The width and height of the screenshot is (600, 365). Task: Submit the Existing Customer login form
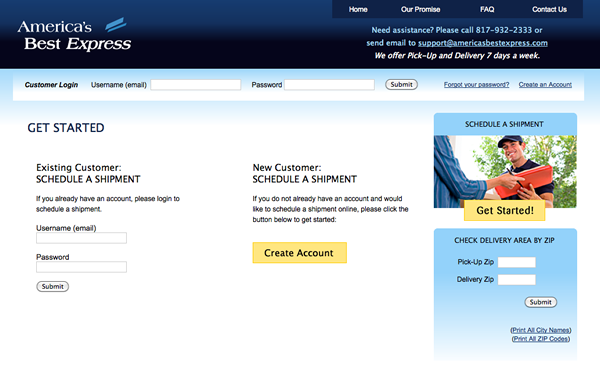(x=52, y=287)
